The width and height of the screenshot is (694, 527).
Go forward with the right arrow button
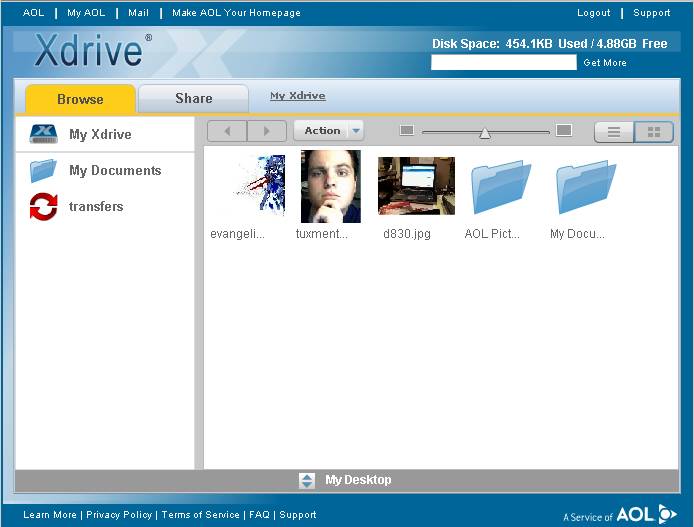point(266,131)
